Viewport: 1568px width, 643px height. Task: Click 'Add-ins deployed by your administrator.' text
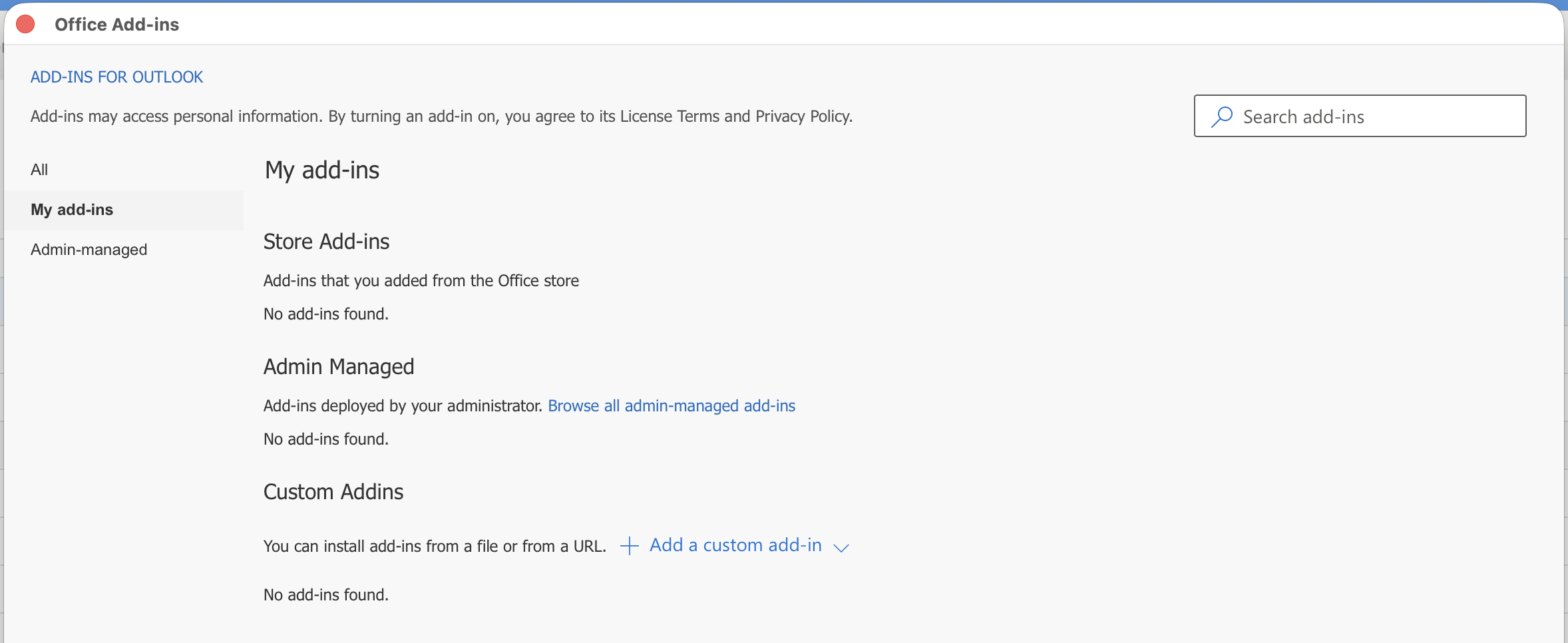tap(403, 406)
